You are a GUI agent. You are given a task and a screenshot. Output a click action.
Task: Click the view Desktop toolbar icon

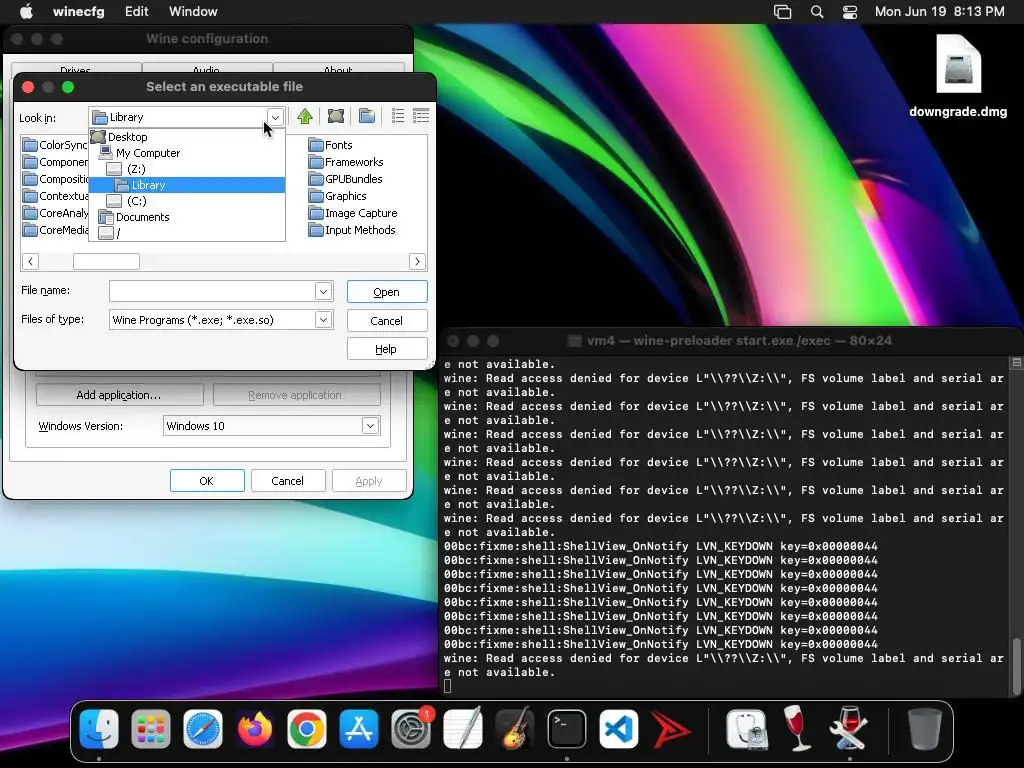[336, 116]
